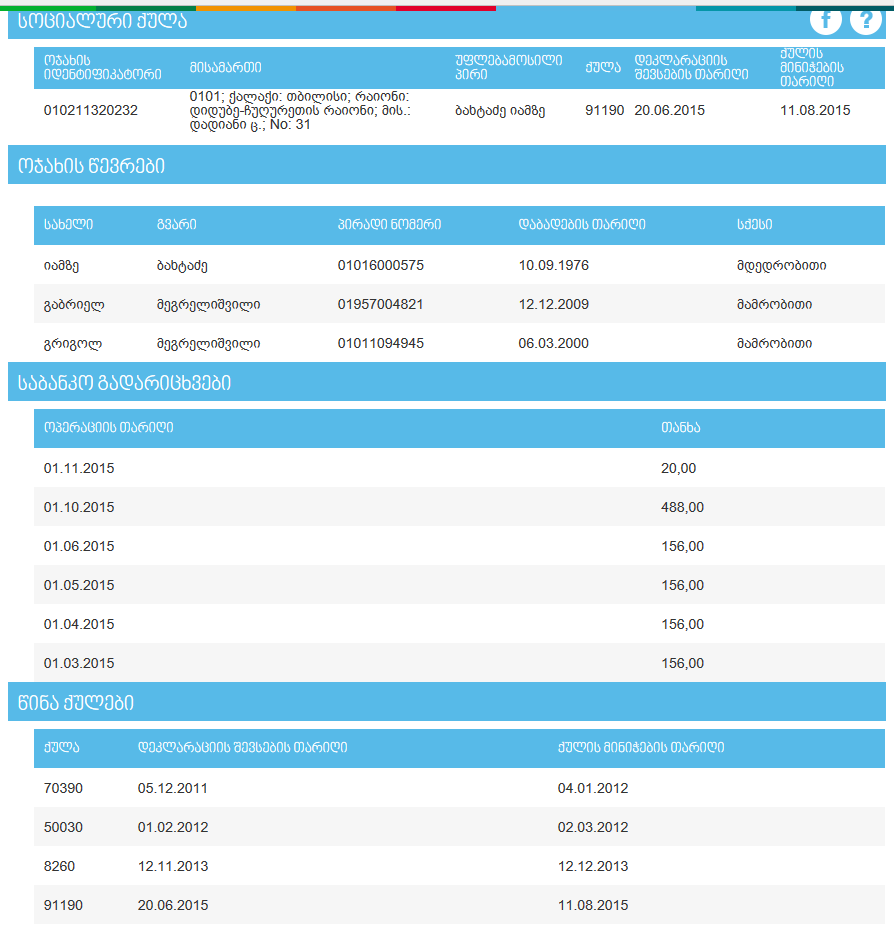Viewport: 894px width, 932px height.
Task: Click the 'სოციალური ქულა' section title
Action: pyautogui.click(x=102, y=20)
